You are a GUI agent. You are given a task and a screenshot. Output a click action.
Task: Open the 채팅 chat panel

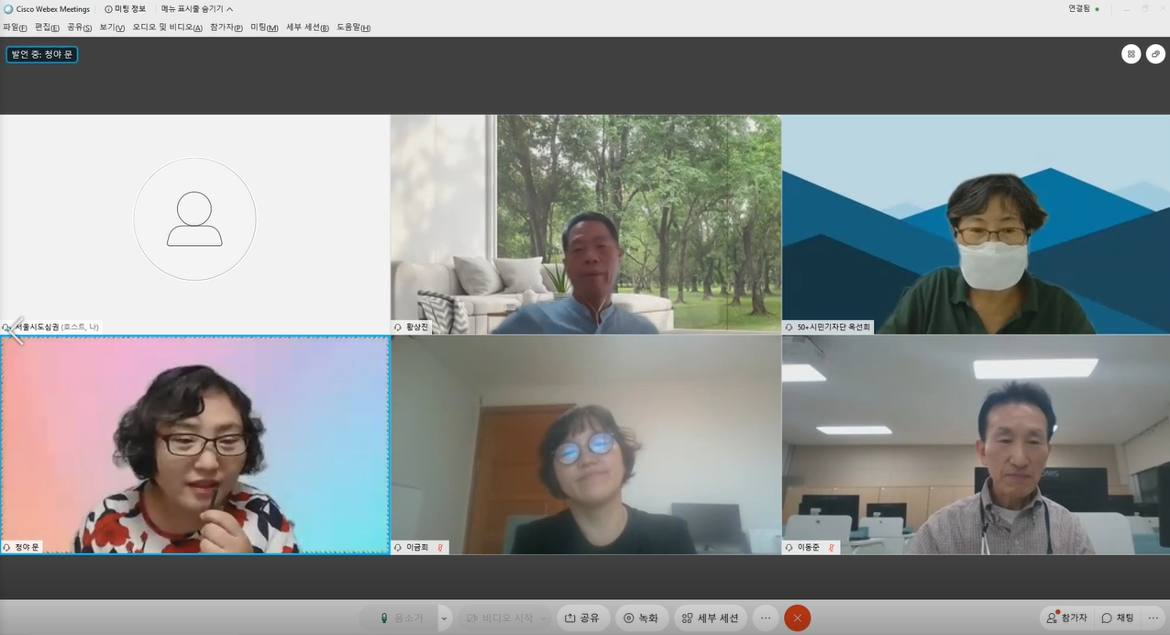tap(1118, 618)
